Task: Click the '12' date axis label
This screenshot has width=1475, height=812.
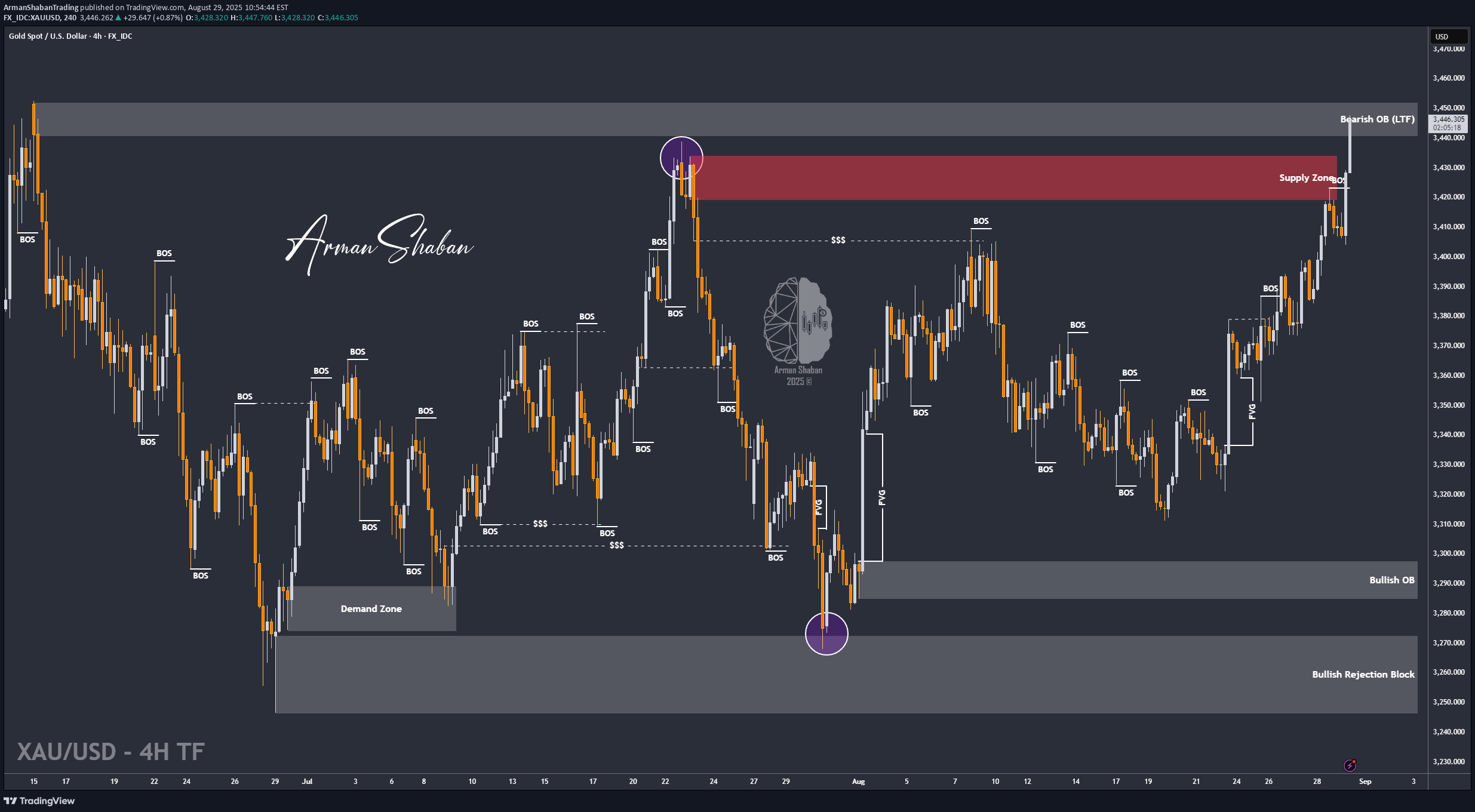Action: click(x=1027, y=781)
